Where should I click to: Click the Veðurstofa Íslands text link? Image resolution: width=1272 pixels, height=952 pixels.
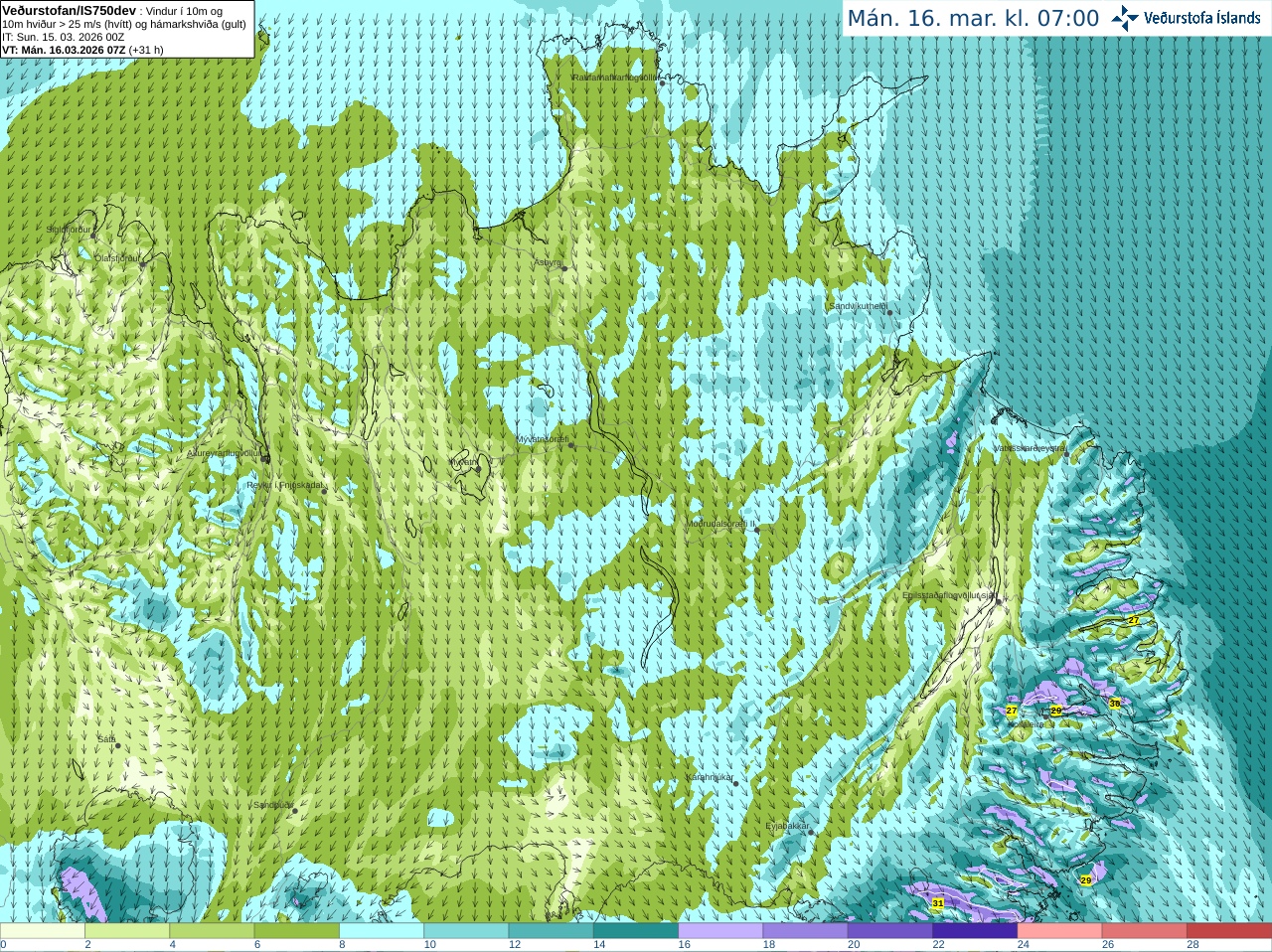(x=1201, y=18)
